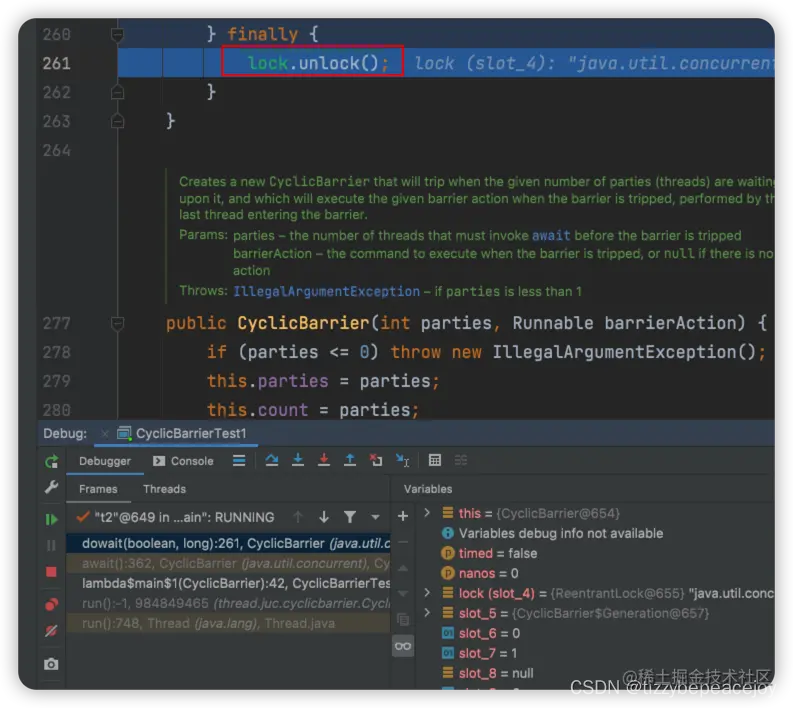Open the Frames tab
This screenshot has height=708, width=793.
point(98,489)
